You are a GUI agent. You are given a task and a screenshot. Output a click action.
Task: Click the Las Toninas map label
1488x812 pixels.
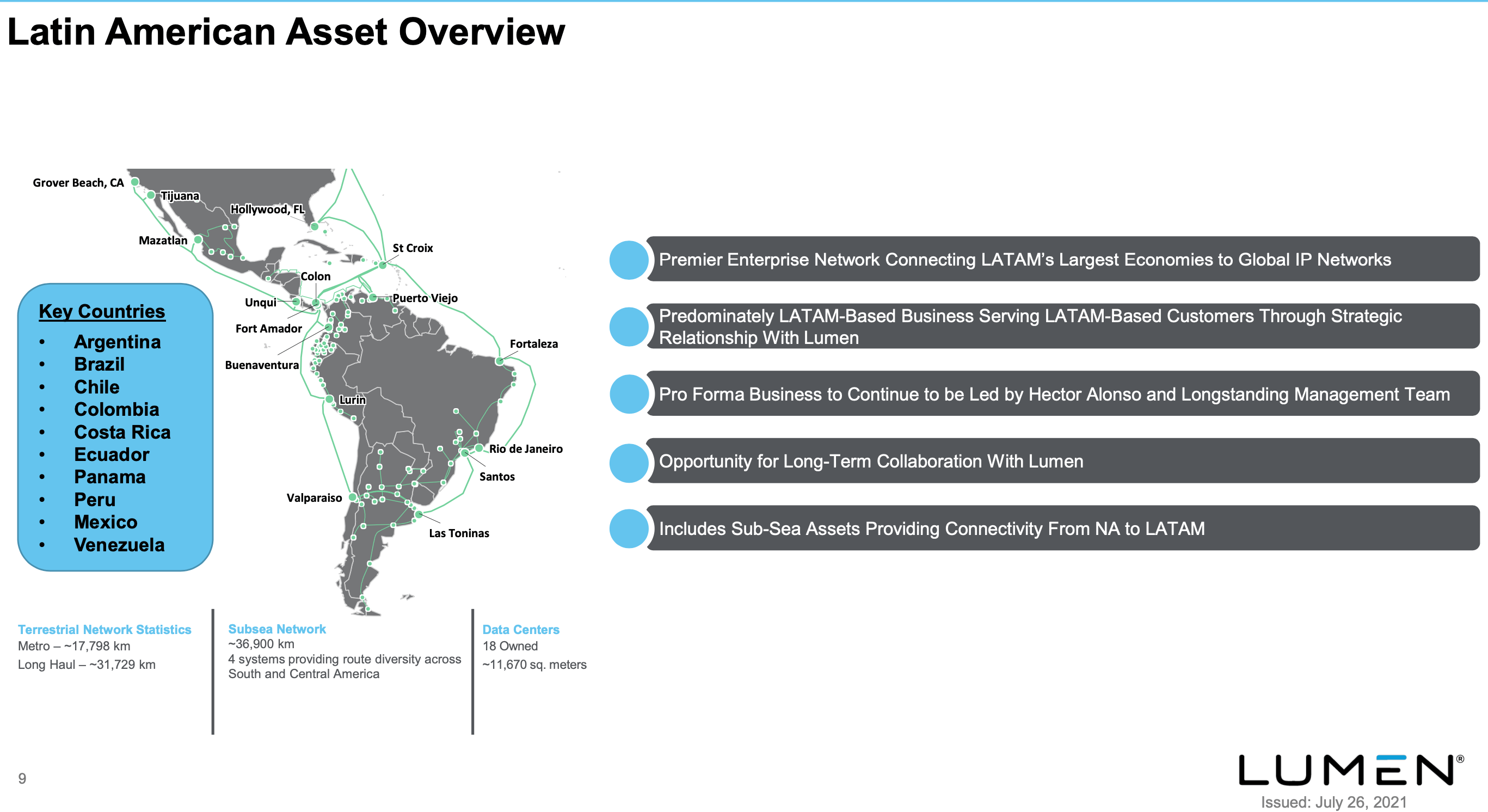(459, 533)
